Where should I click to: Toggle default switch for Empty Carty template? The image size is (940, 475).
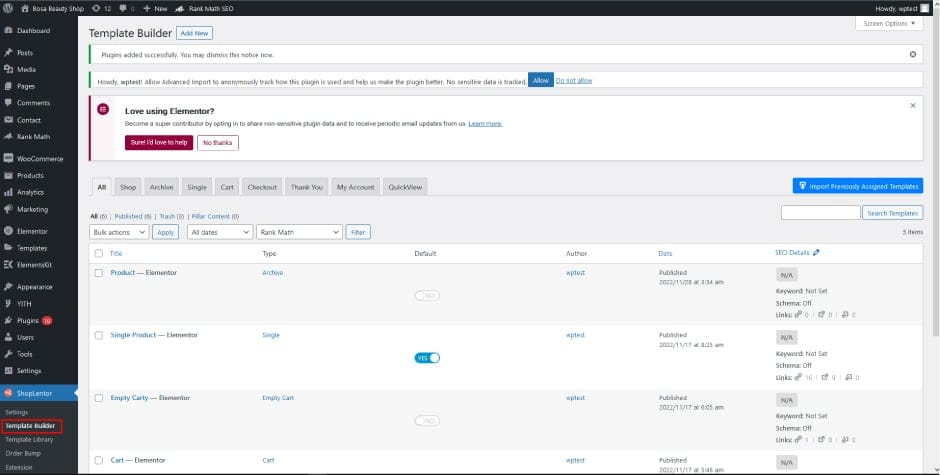pyautogui.click(x=427, y=421)
